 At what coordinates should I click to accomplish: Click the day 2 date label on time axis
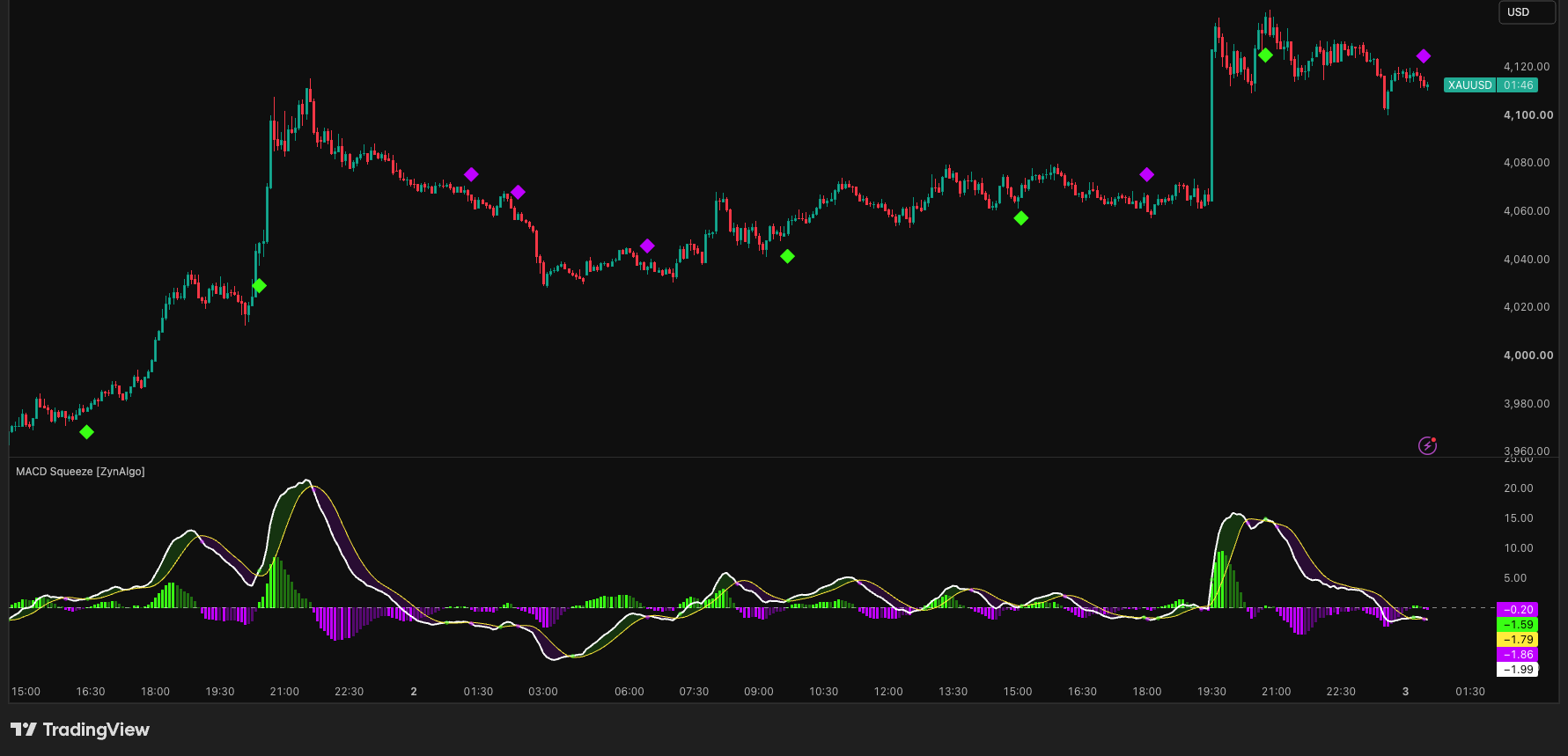[x=414, y=692]
